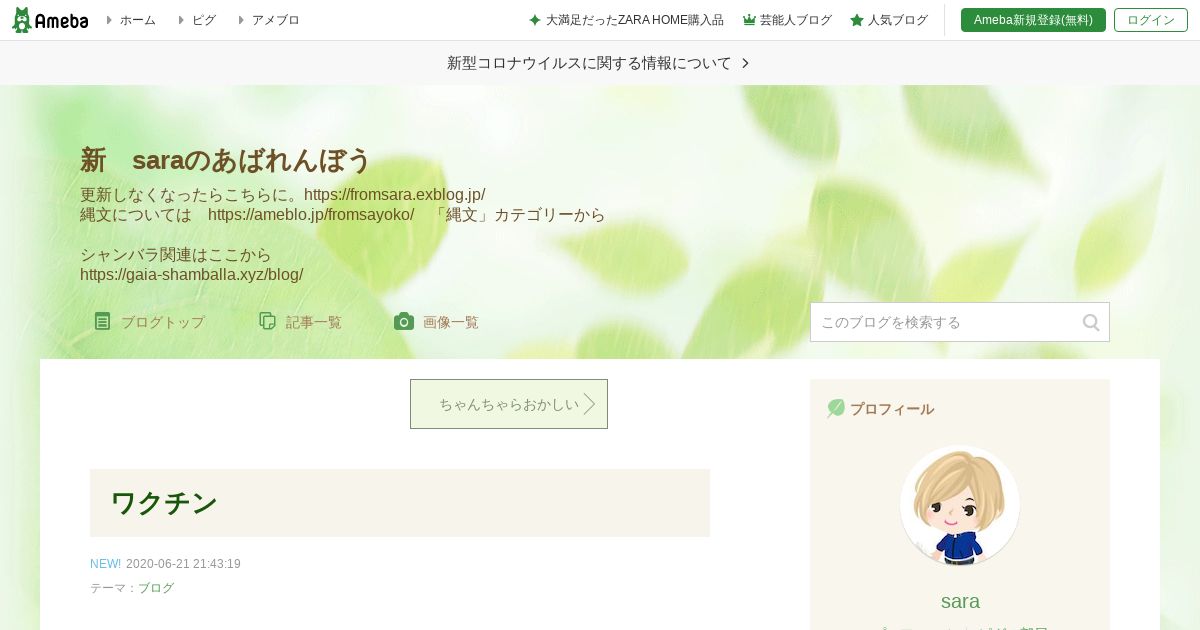This screenshot has height=630, width=1200.
Task: Click the 記事一覧 pages icon
Action: (x=267, y=321)
